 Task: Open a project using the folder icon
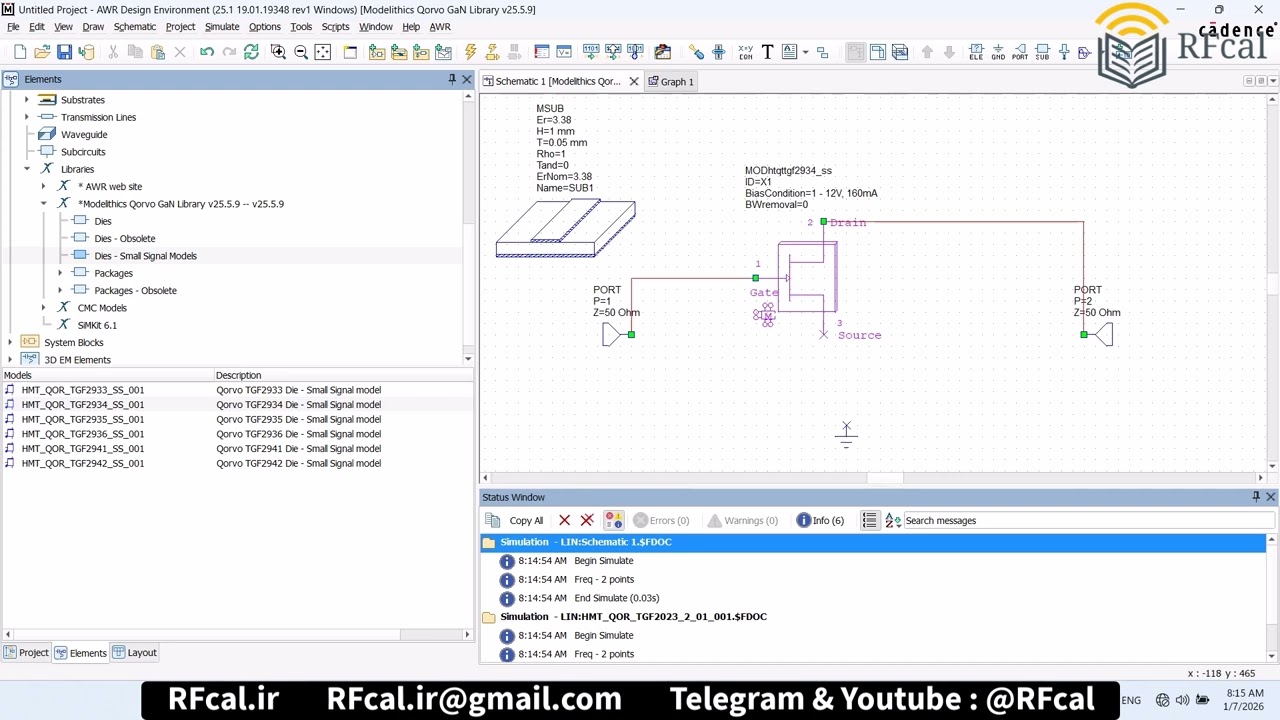coord(42,52)
